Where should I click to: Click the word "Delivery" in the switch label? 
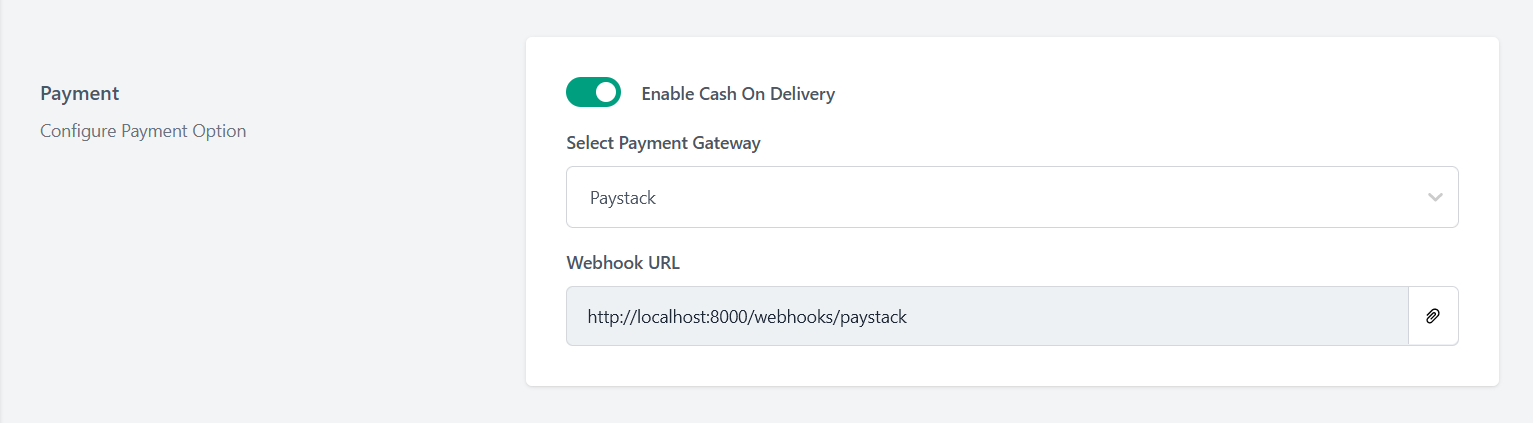800,94
